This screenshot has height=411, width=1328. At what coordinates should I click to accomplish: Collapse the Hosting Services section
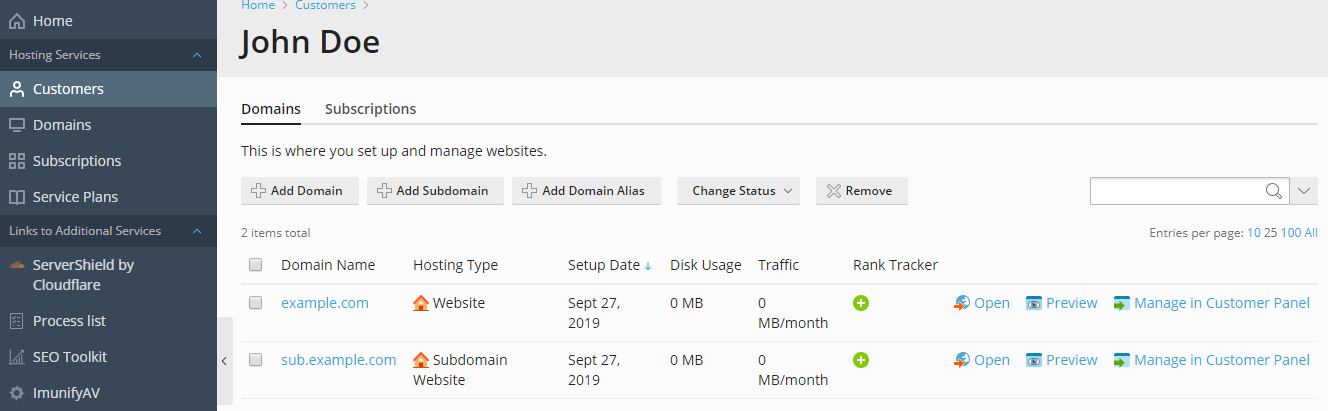click(x=197, y=55)
